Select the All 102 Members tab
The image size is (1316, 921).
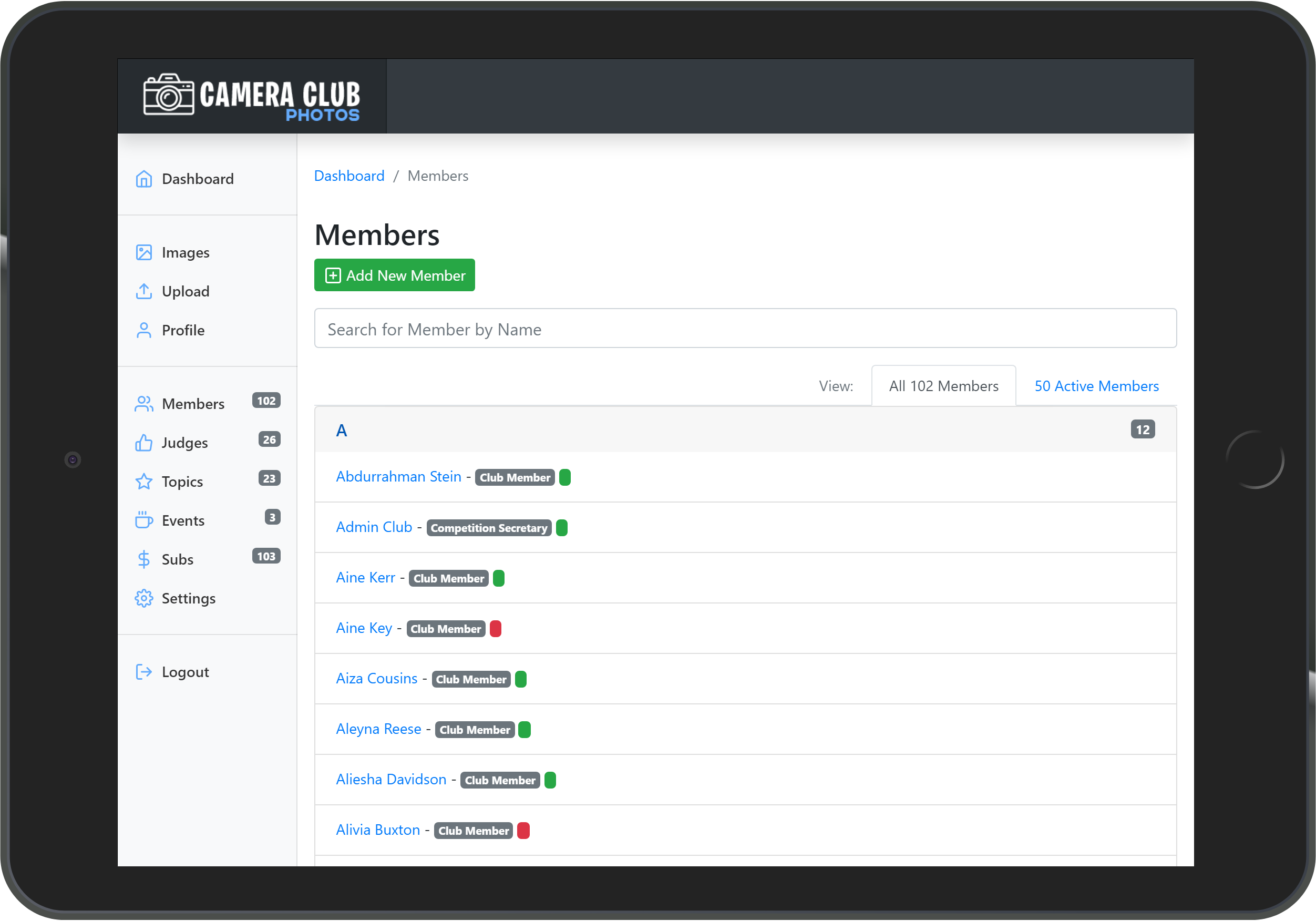pyautogui.click(x=943, y=386)
